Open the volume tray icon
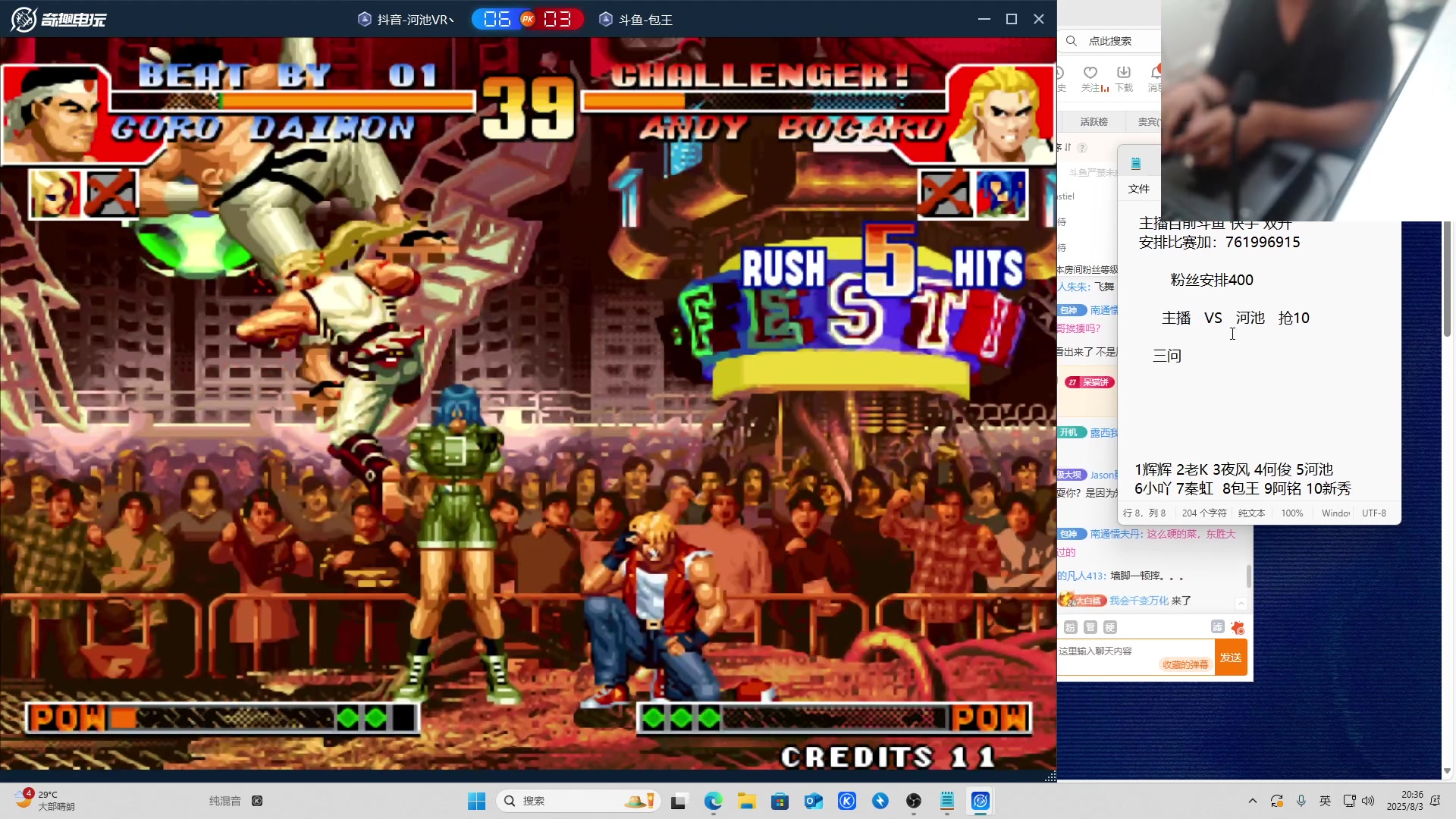The height and width of the screenshot is (819, 1456). click(1368, 801)
